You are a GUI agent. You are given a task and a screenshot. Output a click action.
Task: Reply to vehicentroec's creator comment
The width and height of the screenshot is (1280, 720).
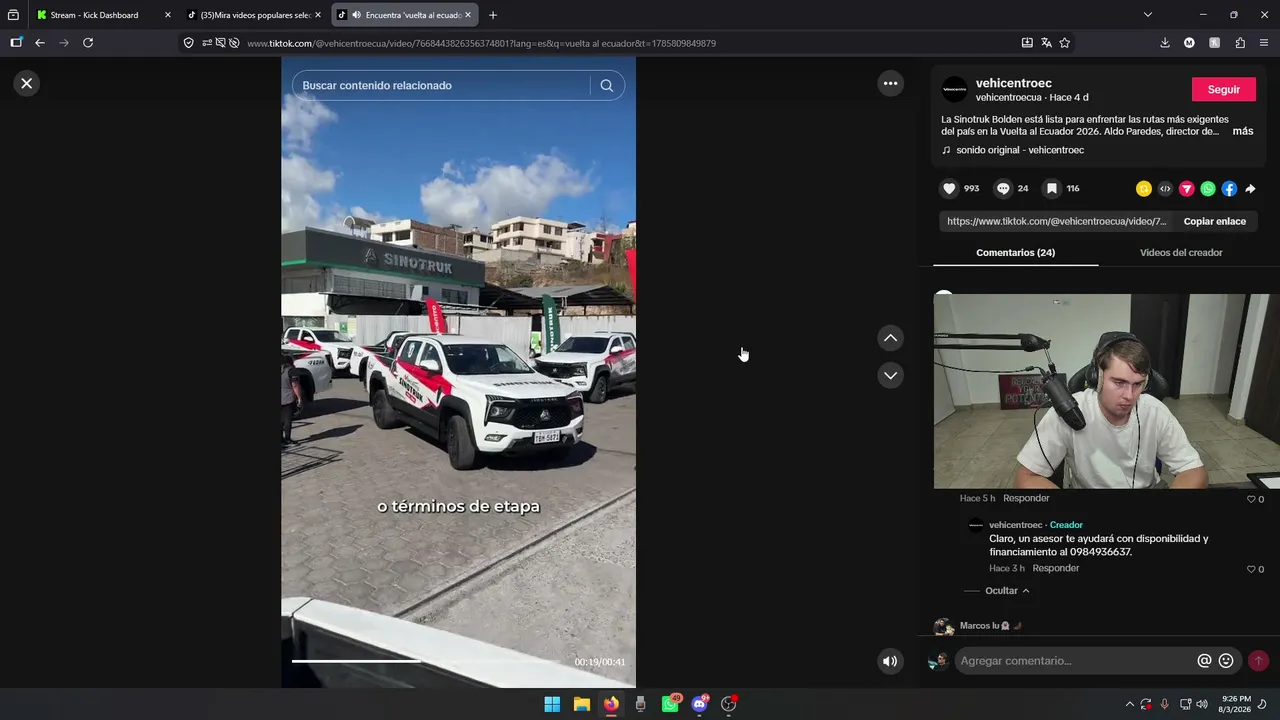1056,568
